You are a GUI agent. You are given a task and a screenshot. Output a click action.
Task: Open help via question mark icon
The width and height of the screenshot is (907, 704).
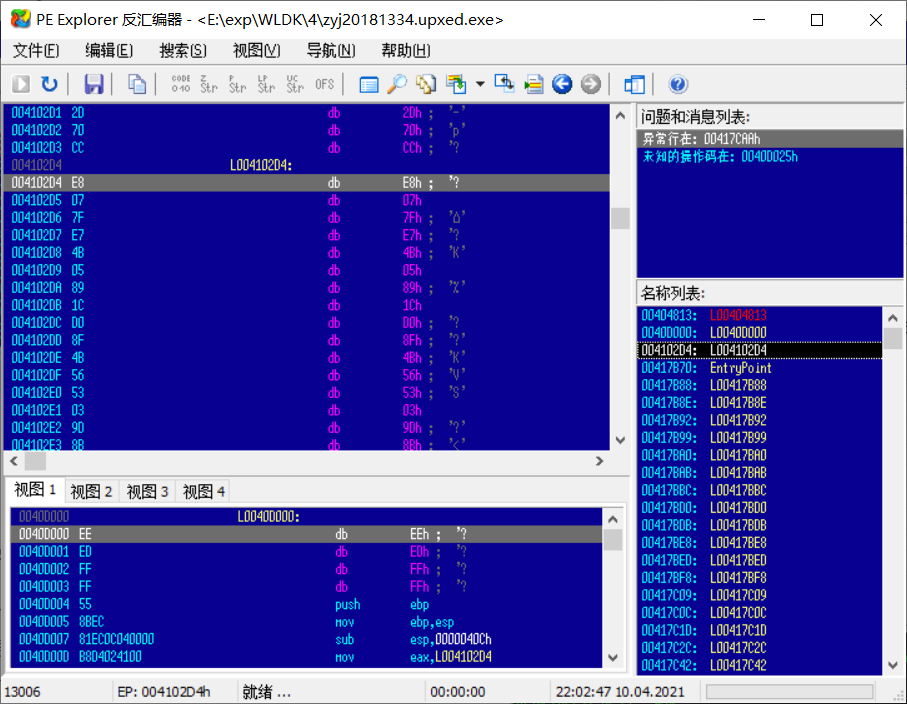(678, 84)
